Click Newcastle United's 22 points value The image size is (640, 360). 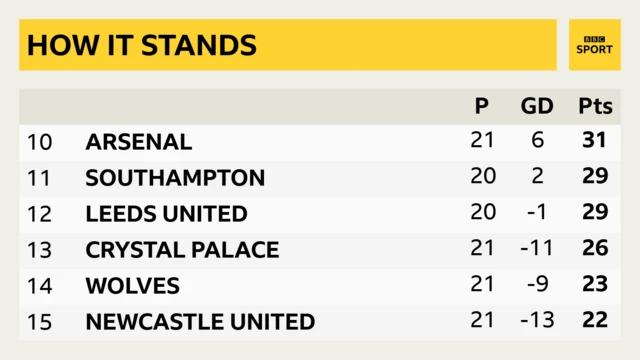pyautogui.click(x=595, y=320)
